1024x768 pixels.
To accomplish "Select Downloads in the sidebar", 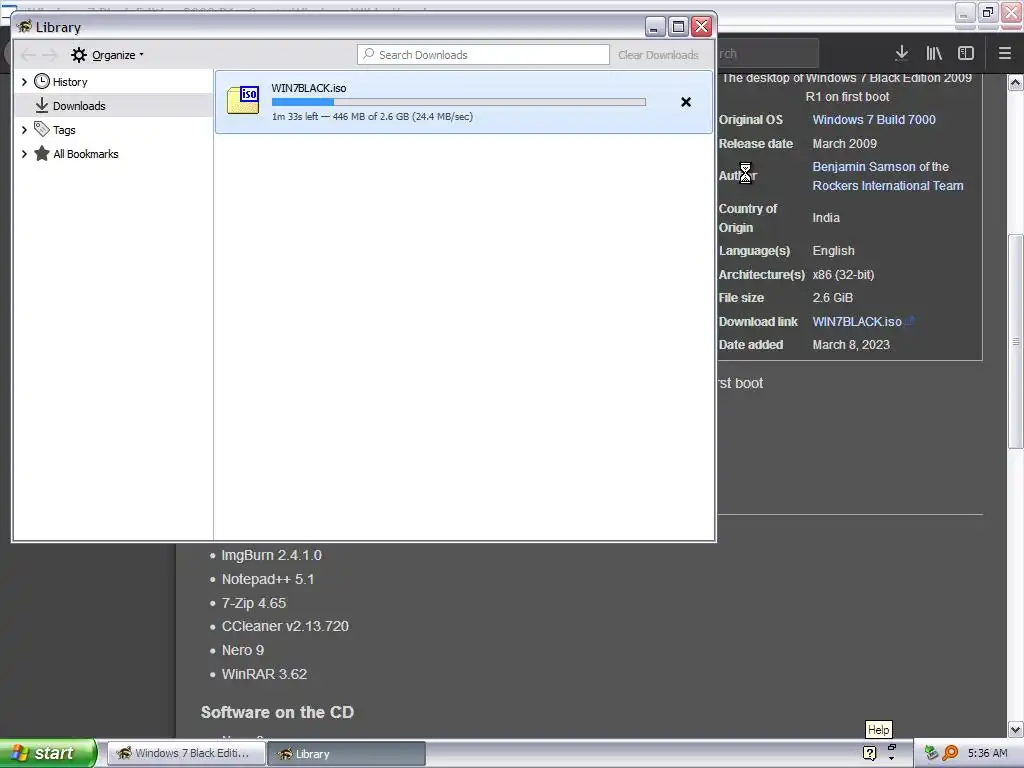I will point(79,106).
